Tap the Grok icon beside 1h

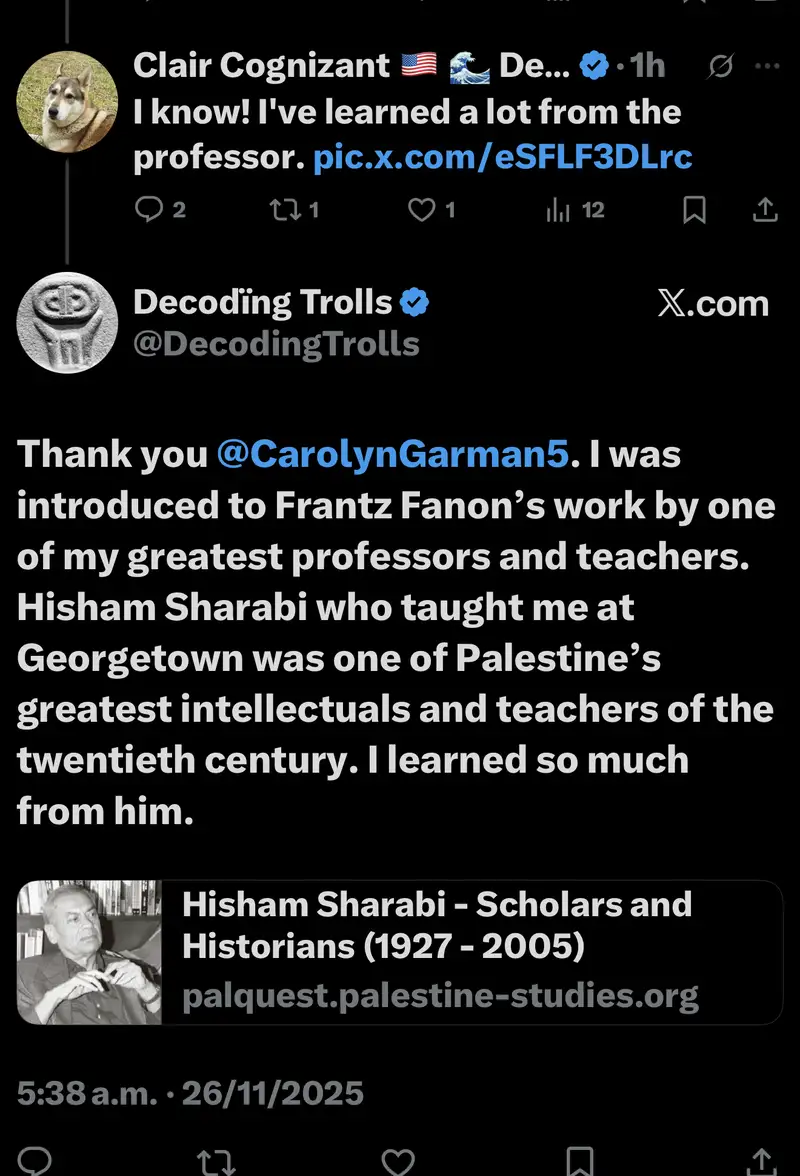pyautogui.click(x=718, y=67)
